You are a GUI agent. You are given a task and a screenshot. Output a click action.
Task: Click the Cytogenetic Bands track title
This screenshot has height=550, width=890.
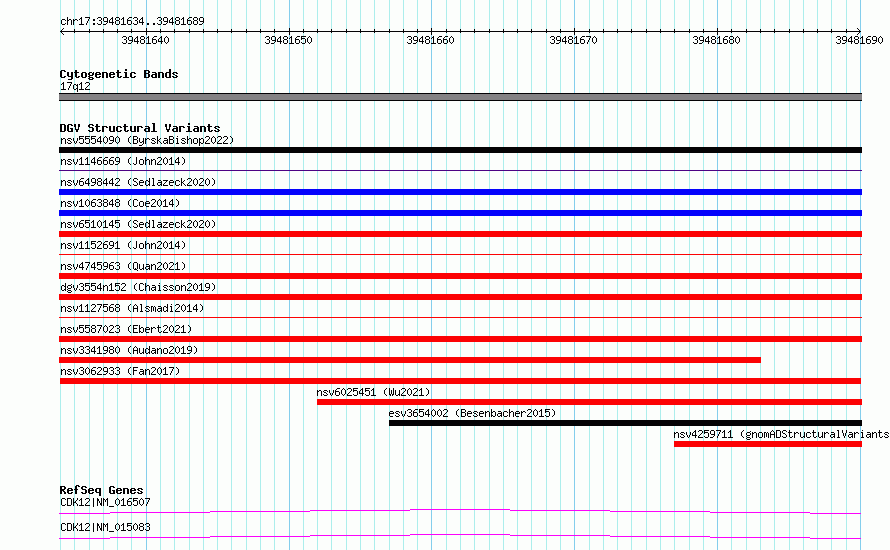[x=119, y=74]
